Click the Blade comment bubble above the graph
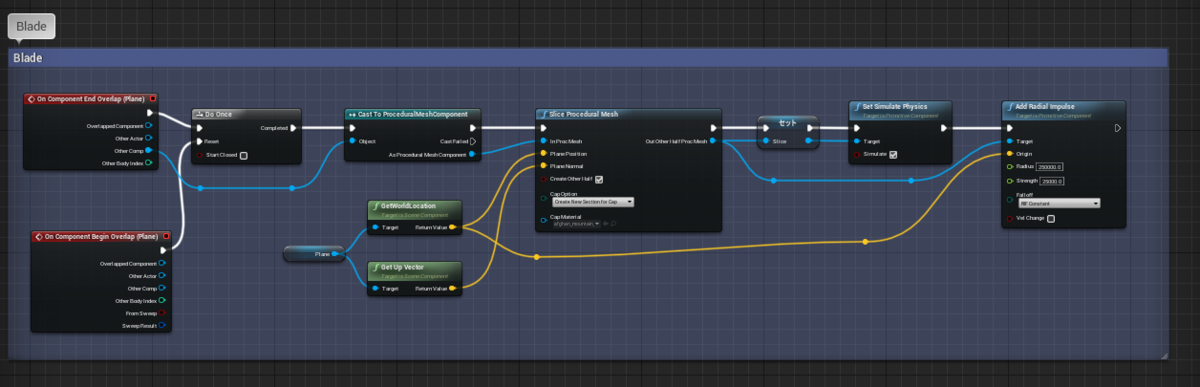Viewport: 1200px width, 387px height. [x=32, y=26]
